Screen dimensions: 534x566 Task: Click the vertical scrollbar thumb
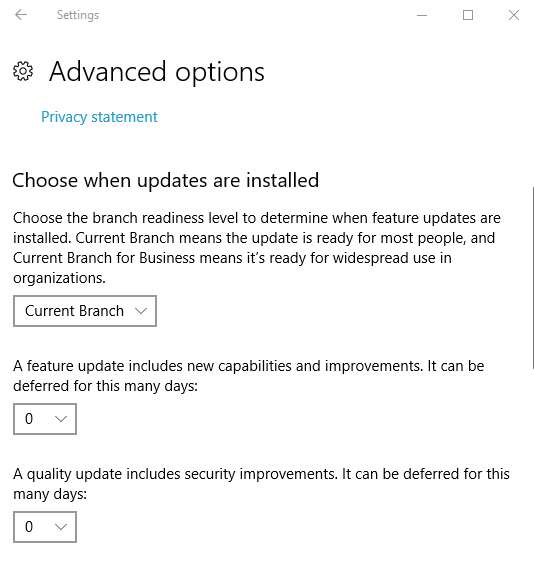pyautogui.click(x=533, y=278)
